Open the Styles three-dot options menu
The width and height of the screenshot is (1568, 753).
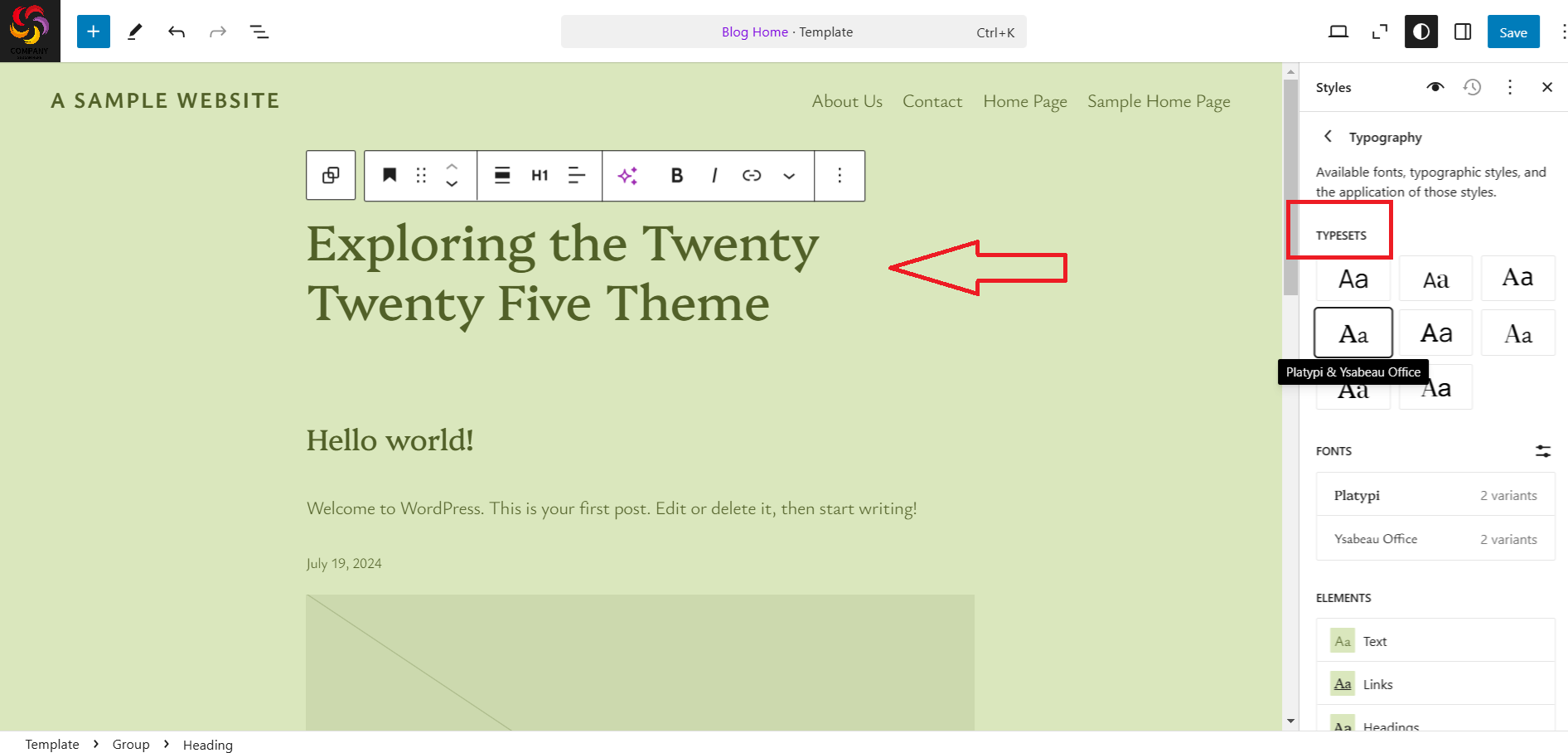[x=1510, y=87]
